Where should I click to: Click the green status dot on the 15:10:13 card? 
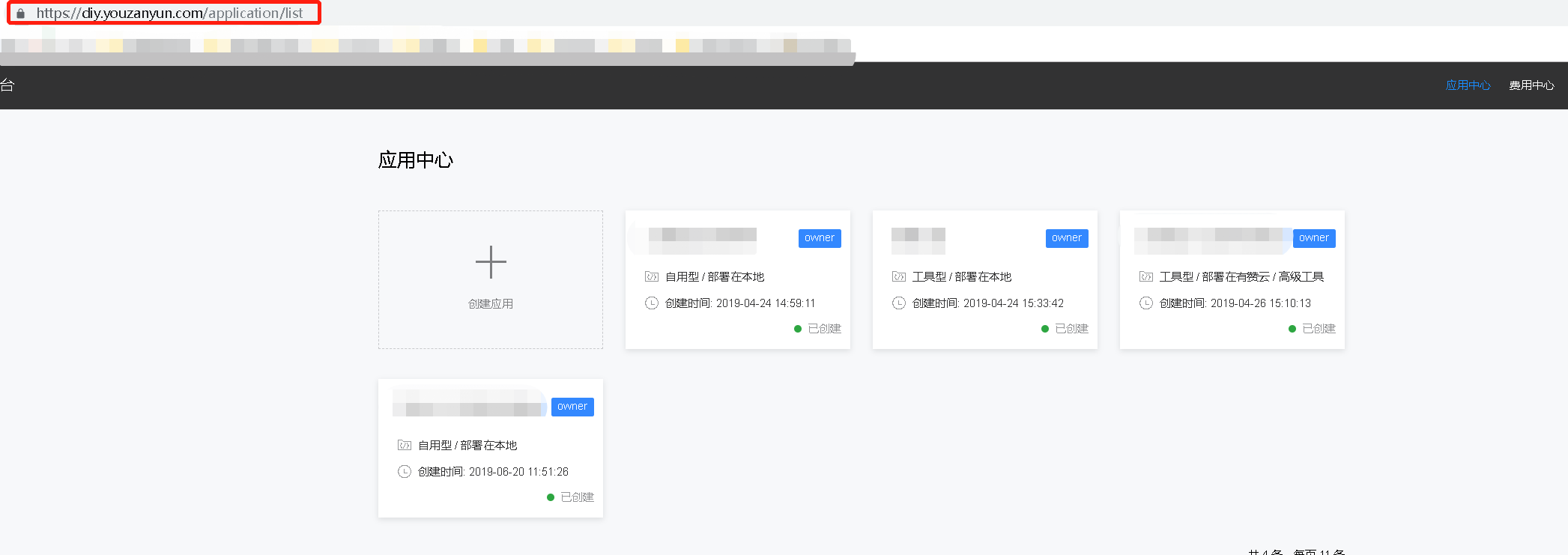point(1292,329)
